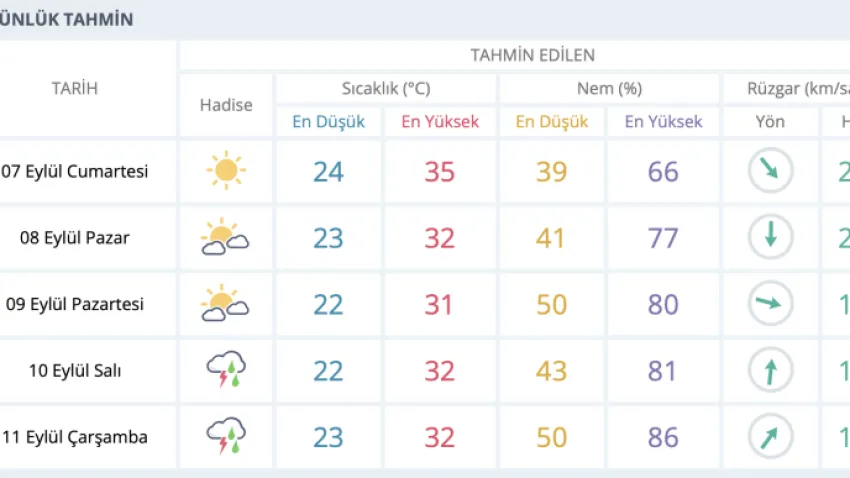Click thunderstorm icon for 11 Eylül Çarşamba
This screenshot has width=850, height=478.
coord(226,435)
